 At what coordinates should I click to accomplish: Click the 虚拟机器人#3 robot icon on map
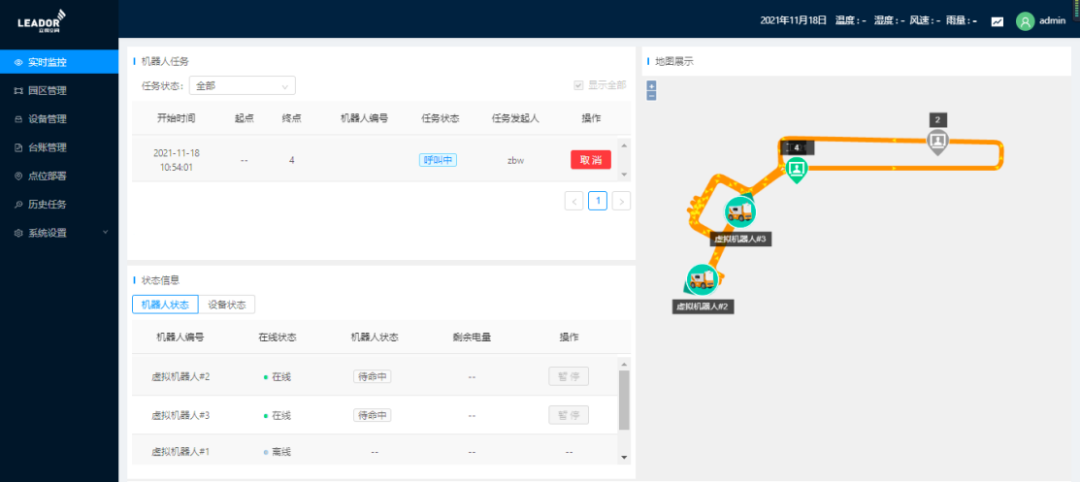pos(741,212)
